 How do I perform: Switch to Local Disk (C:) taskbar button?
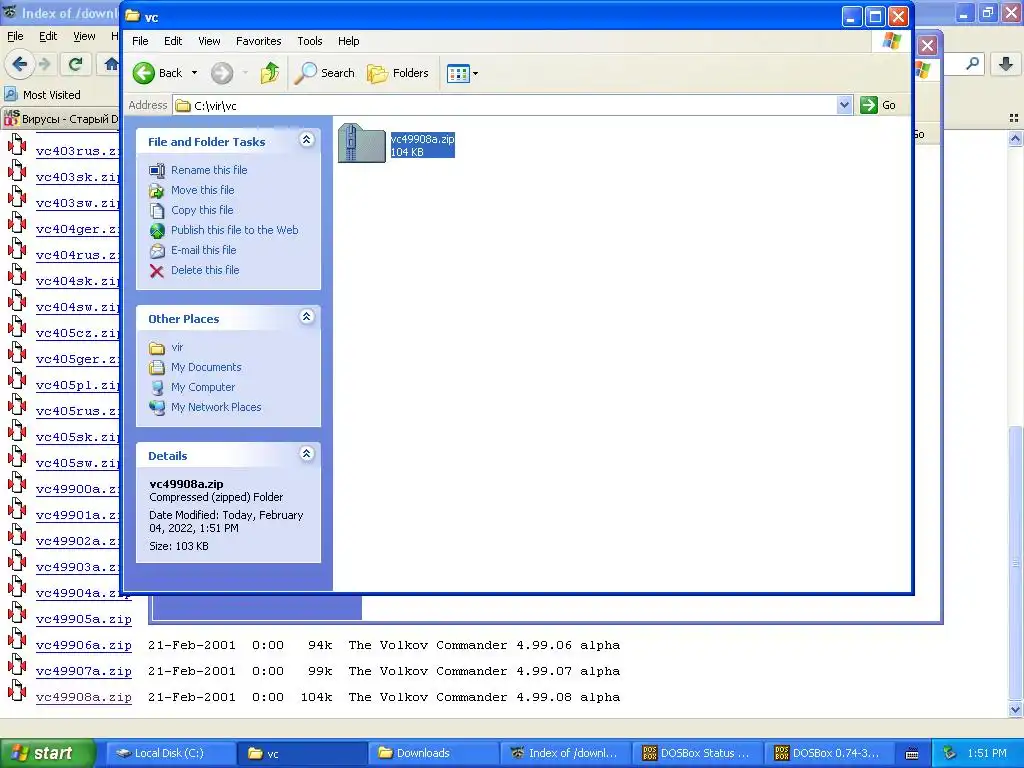coord(170,753)
